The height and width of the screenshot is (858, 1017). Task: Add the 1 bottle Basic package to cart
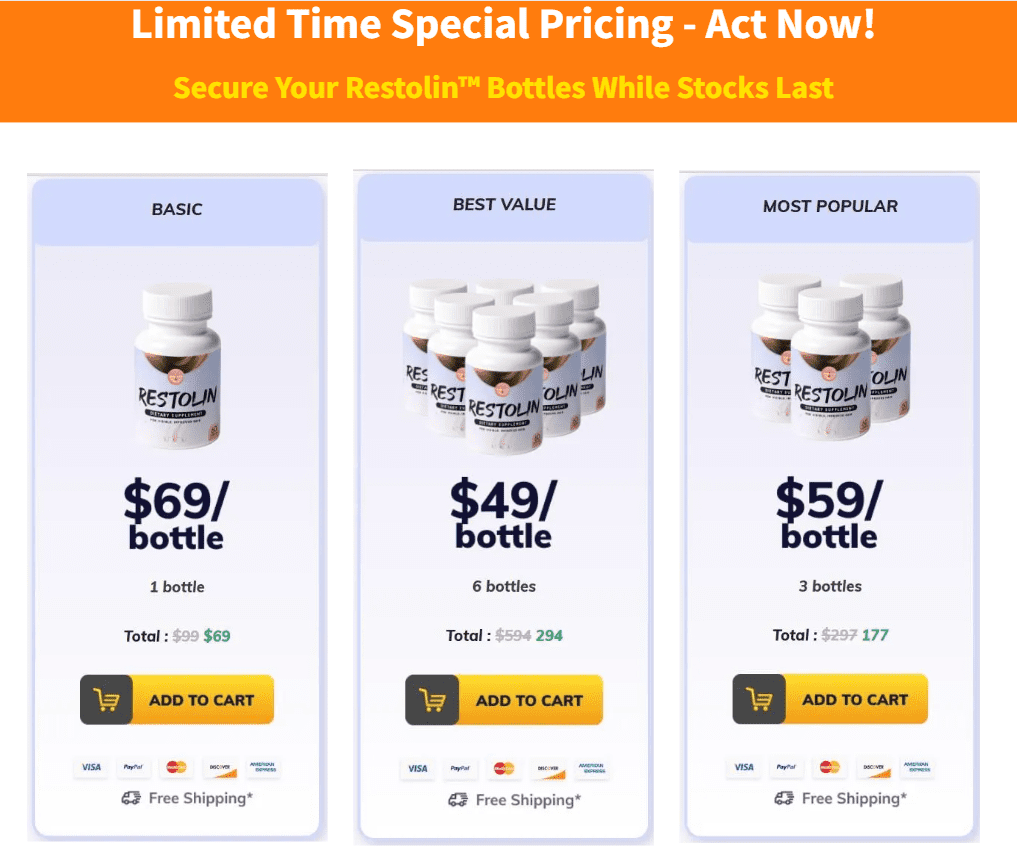click(177, 700)
